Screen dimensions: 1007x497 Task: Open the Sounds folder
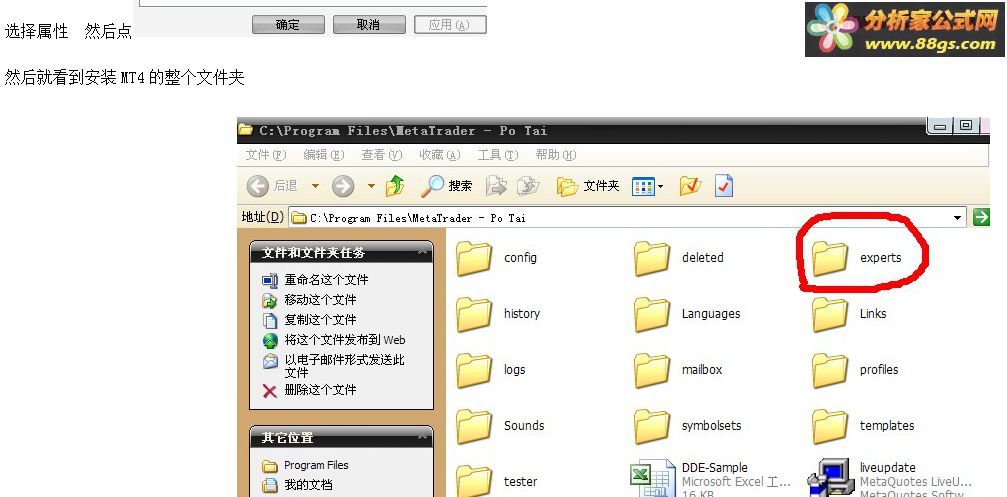(x=500, y=426)
